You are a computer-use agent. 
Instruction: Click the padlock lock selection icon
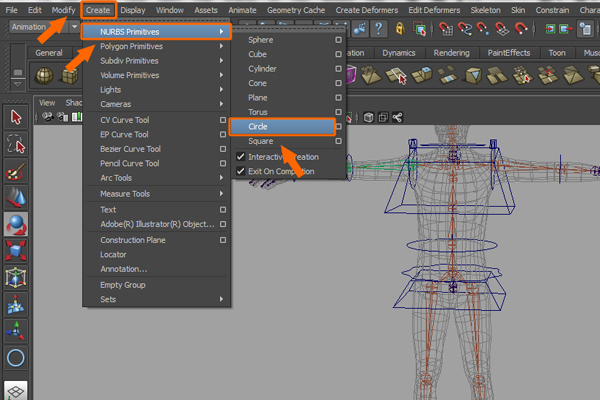pyautogui.click(x=400, y=29)
